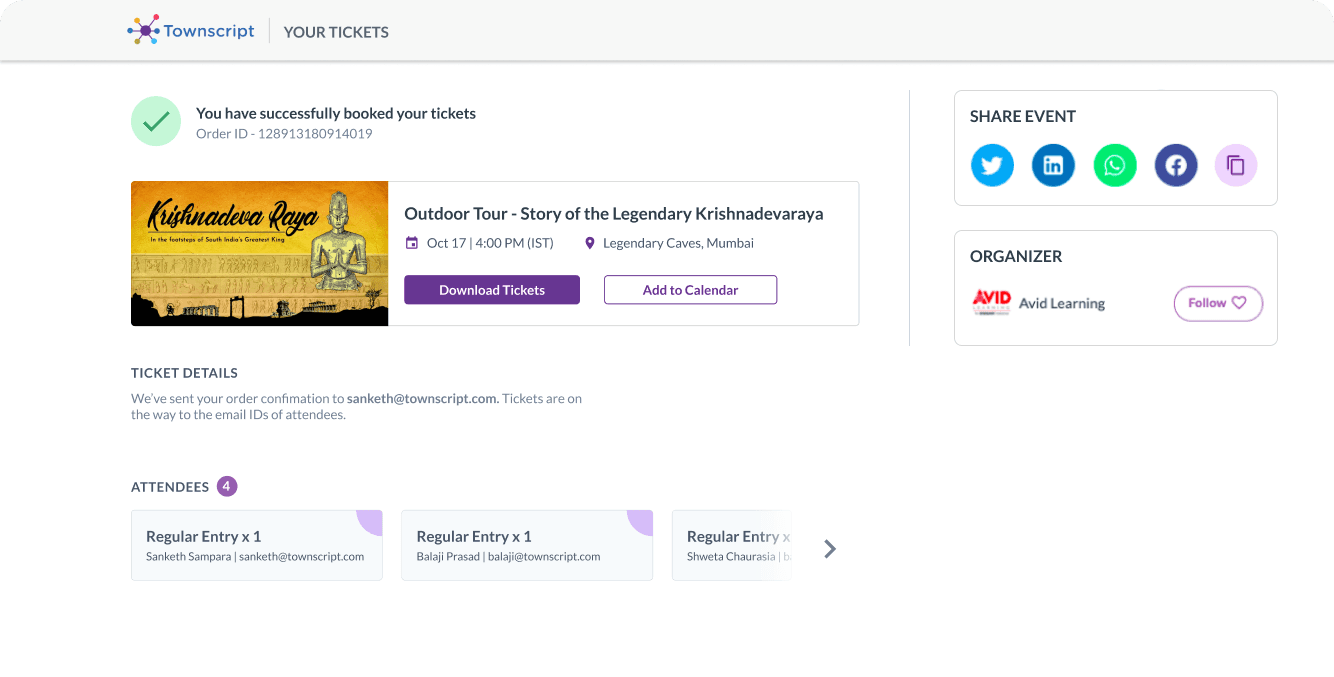The width and height of the screenshot is (1334, 677).
Task: Open the Outdoor Tour event title
Action: tap(613, 213)
